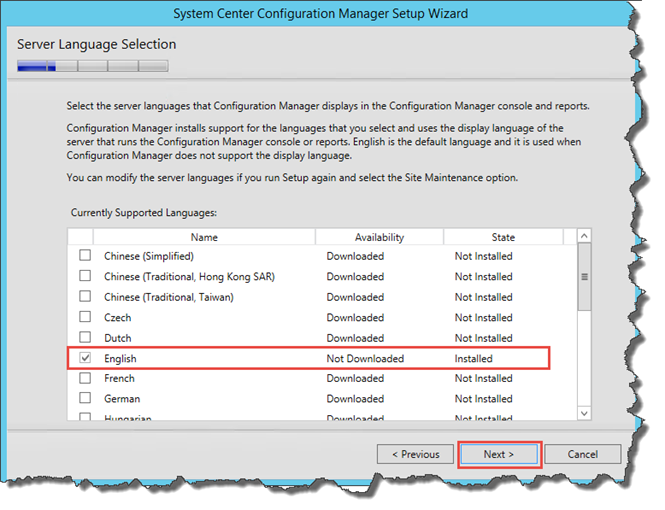Sort list by State column header
665x510 pixels.
pyautogui.click(x=503, y=237)
